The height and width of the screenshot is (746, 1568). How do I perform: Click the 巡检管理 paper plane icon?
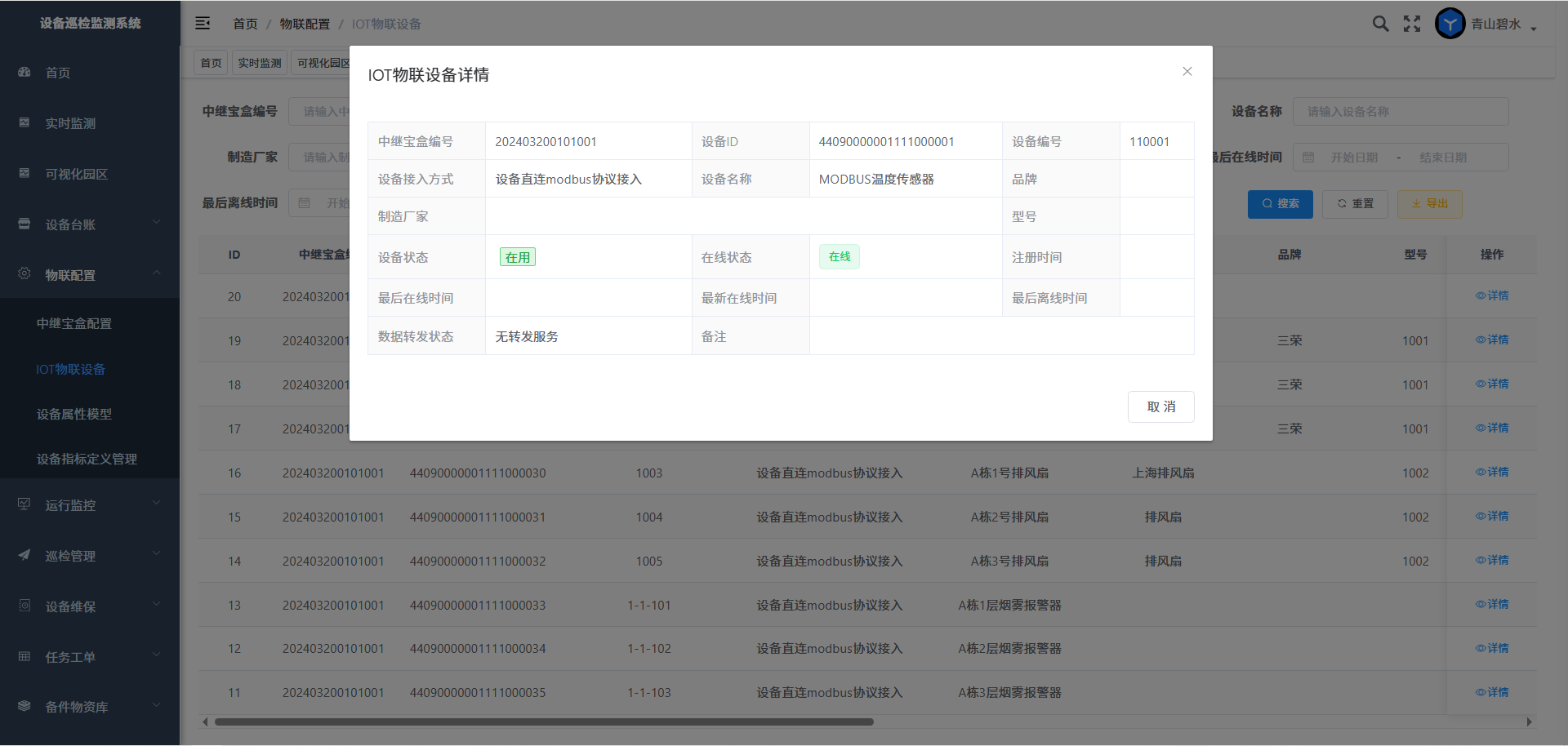[x=24, y=556]
